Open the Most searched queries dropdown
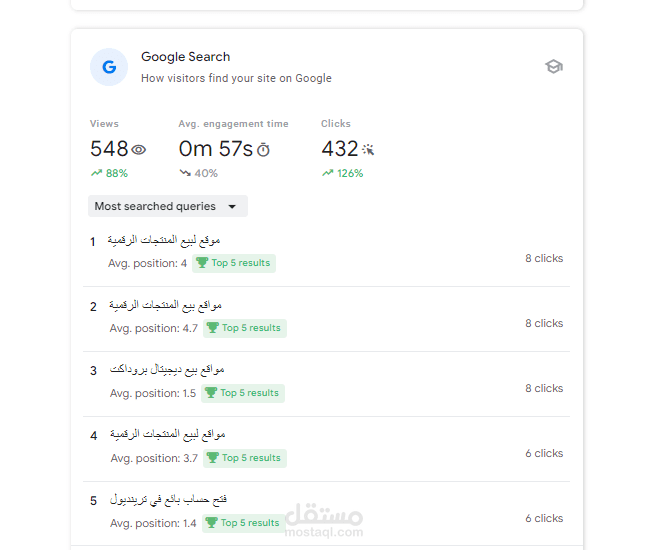 pos(167,206)
